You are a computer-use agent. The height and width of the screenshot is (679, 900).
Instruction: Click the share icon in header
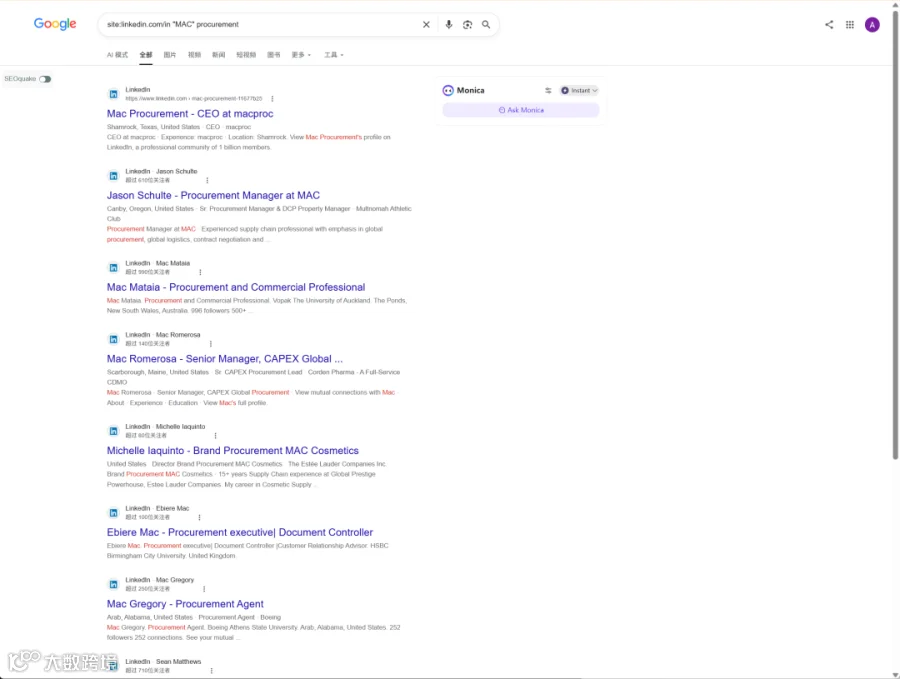coord(829,25)
